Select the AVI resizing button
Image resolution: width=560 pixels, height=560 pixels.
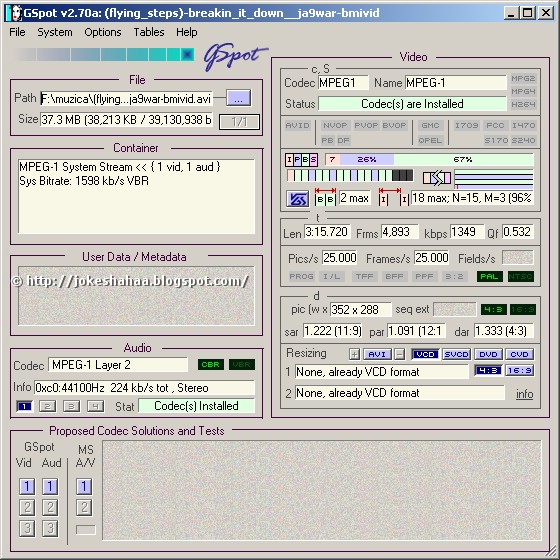(377, 354)
